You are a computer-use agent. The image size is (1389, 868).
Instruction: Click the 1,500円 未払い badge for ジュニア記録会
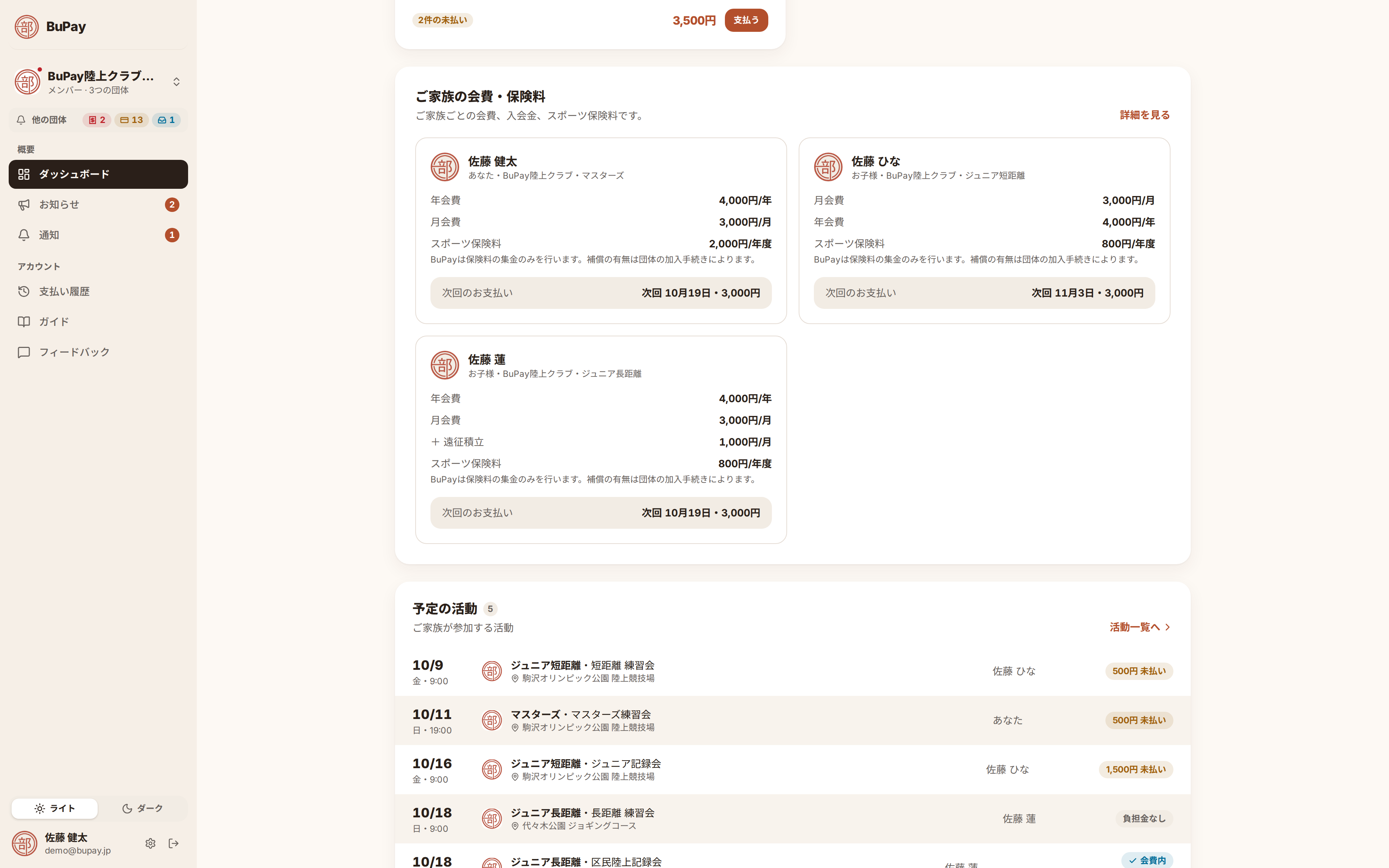[1135, 770]
